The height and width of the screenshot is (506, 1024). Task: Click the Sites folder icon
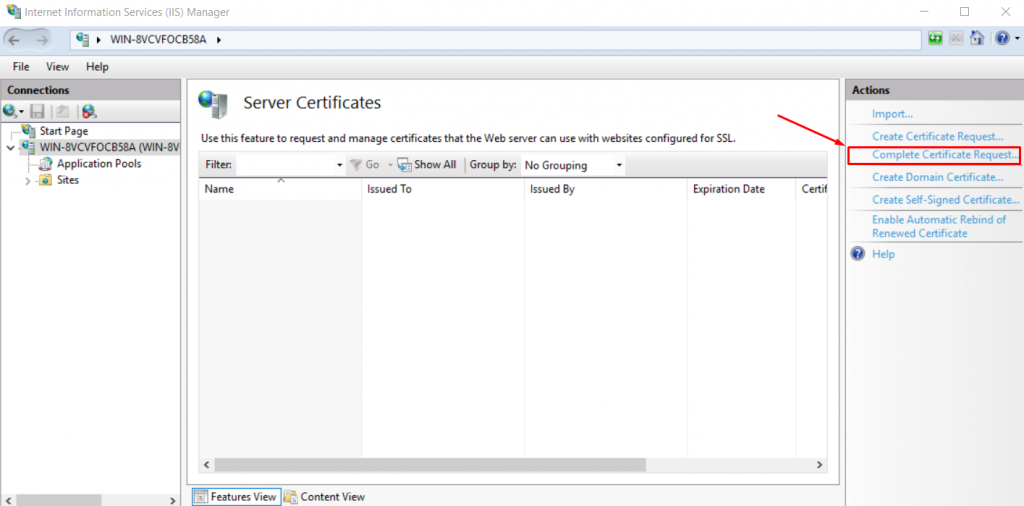pyautogui.click(x=46, y=180)
